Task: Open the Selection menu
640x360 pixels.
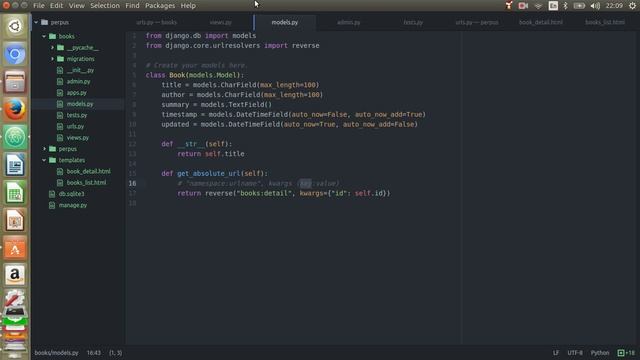Action: tap(105, 6)
